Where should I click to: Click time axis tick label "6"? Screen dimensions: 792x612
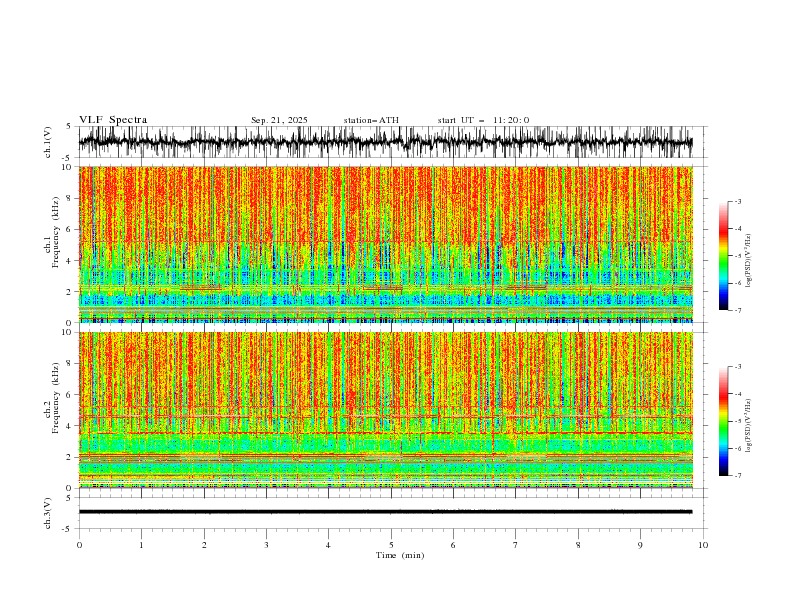(x=453, y=545)
